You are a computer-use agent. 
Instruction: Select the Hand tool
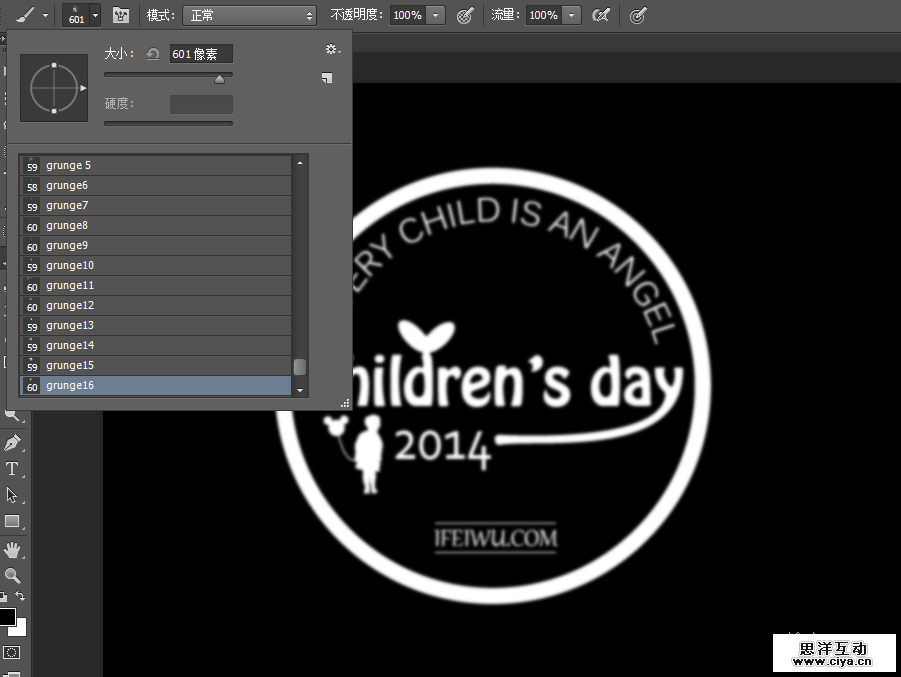[12, 549]
